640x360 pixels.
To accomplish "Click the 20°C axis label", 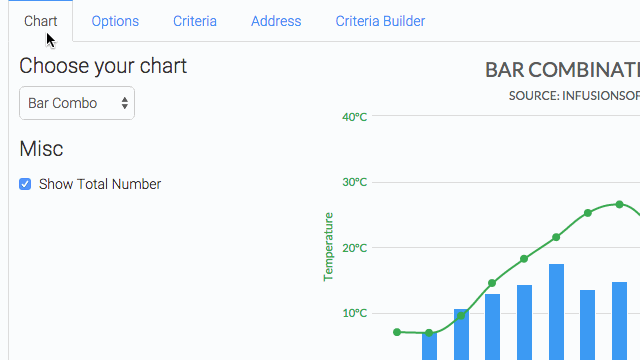I will [x=354, y=248].
